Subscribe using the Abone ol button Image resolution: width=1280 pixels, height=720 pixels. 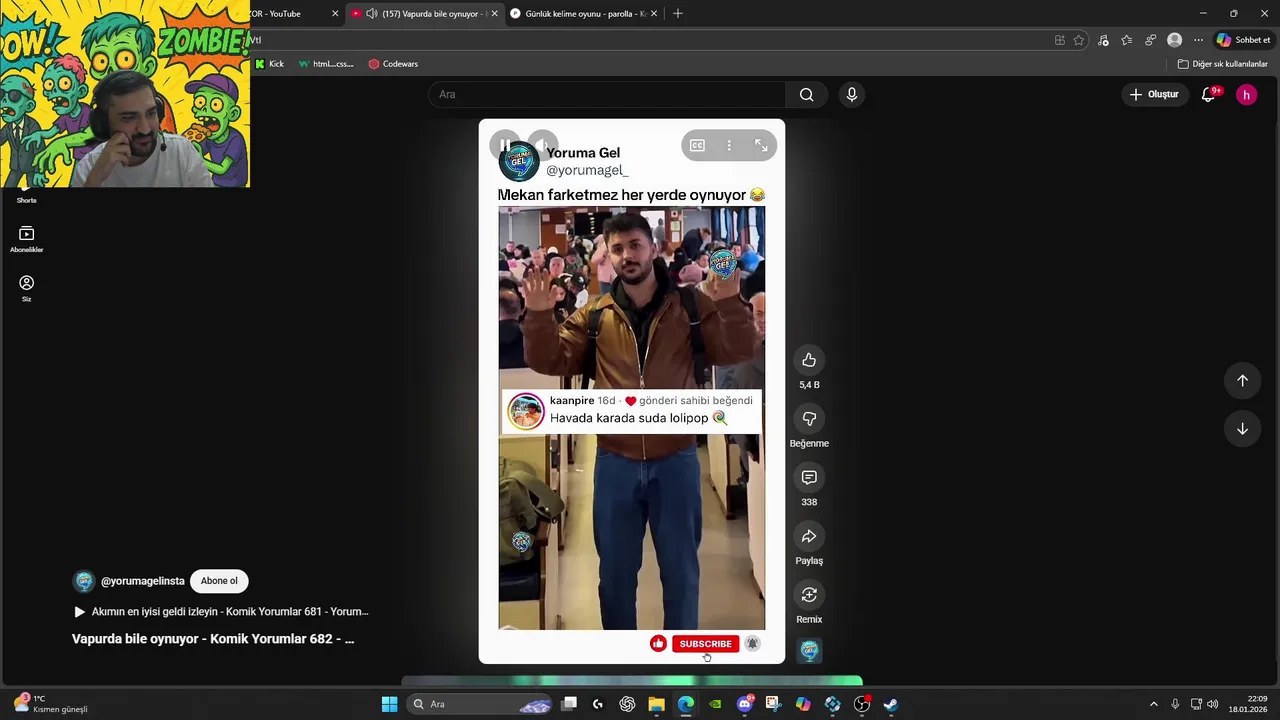pyautogui.click(x=219, y=581)
